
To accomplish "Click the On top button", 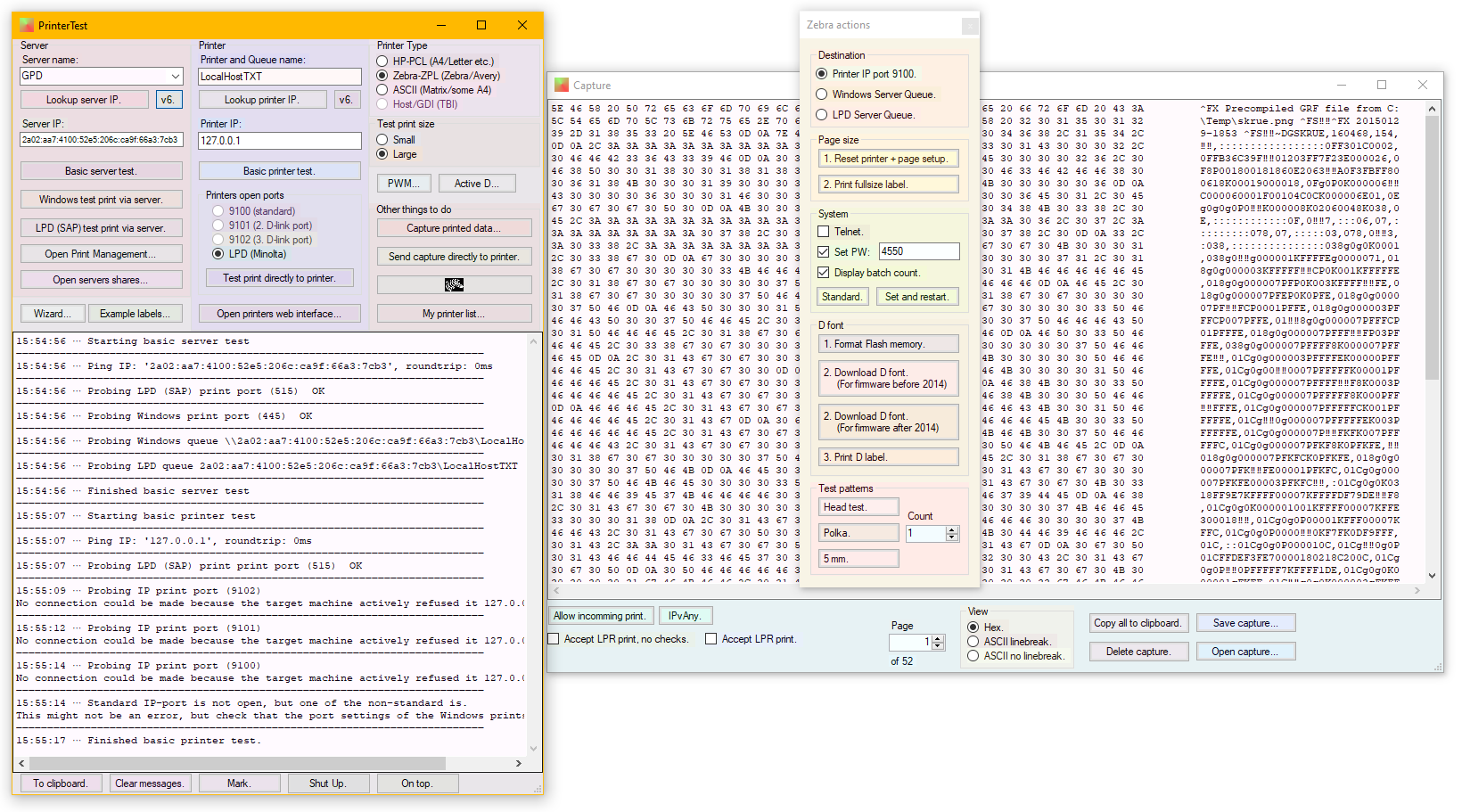I will [x=417, y=783].
